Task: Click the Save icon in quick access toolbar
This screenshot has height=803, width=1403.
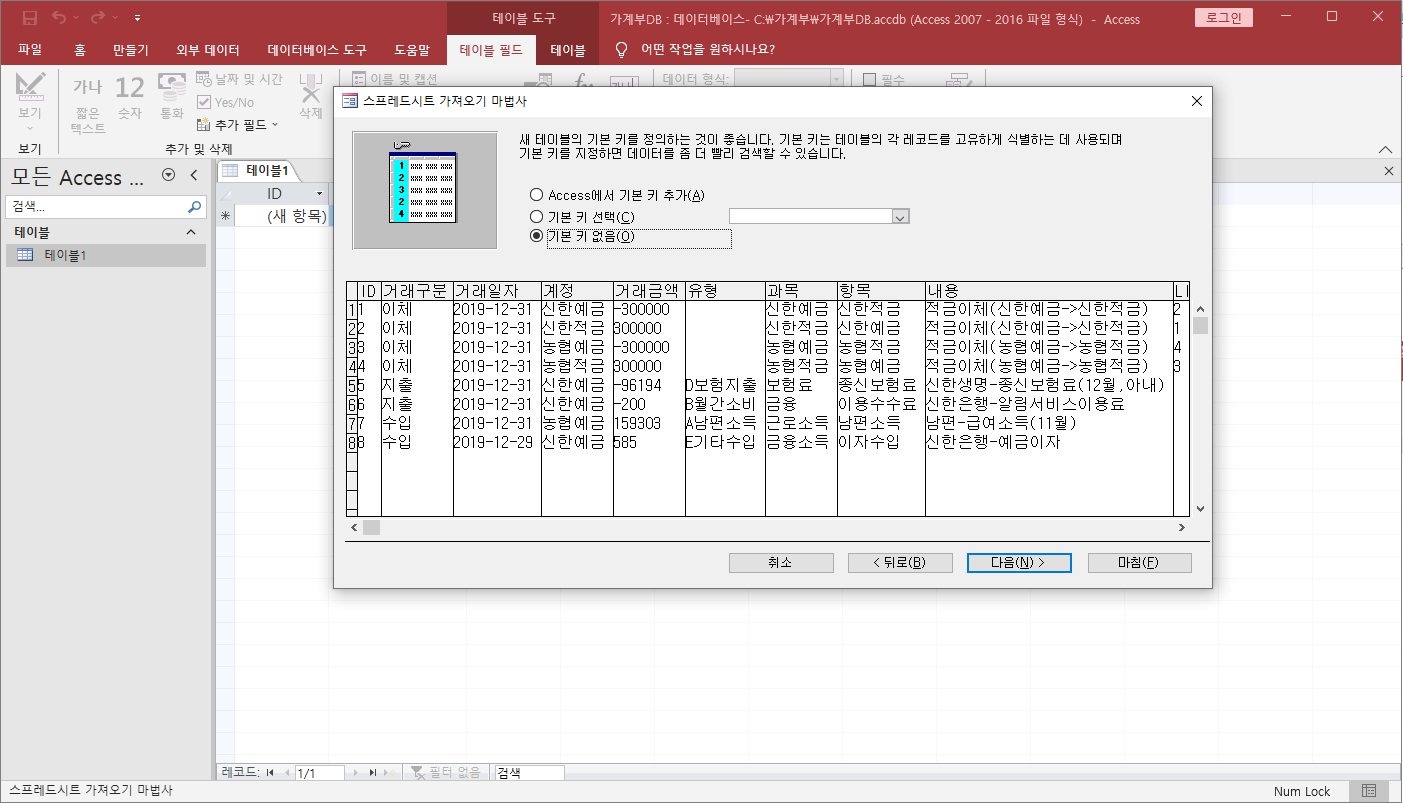Action: [x=30, y=18]
